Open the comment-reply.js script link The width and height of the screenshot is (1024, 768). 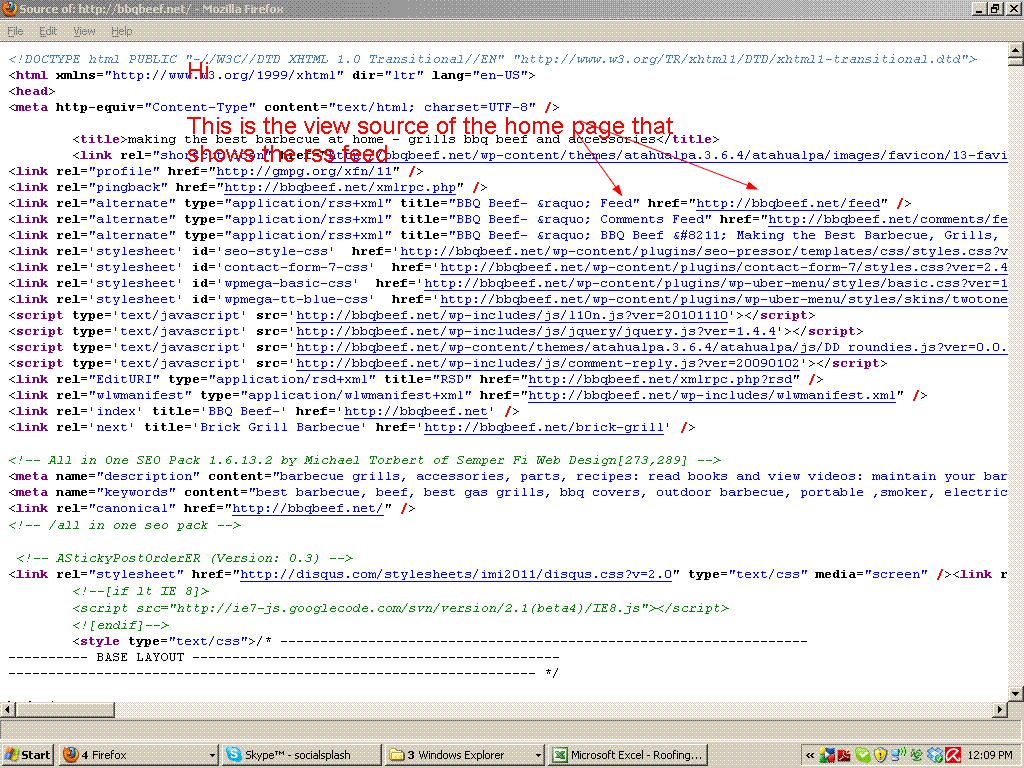coord(548,363)
